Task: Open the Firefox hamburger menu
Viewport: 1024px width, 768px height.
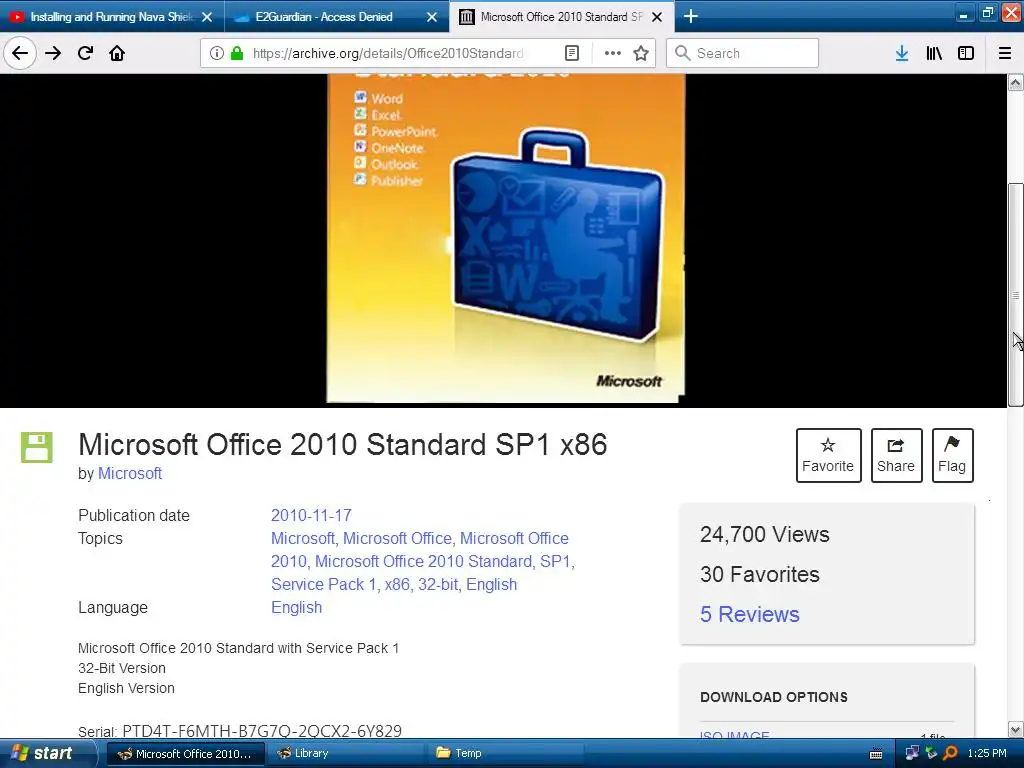Action: click(1005, 53)
